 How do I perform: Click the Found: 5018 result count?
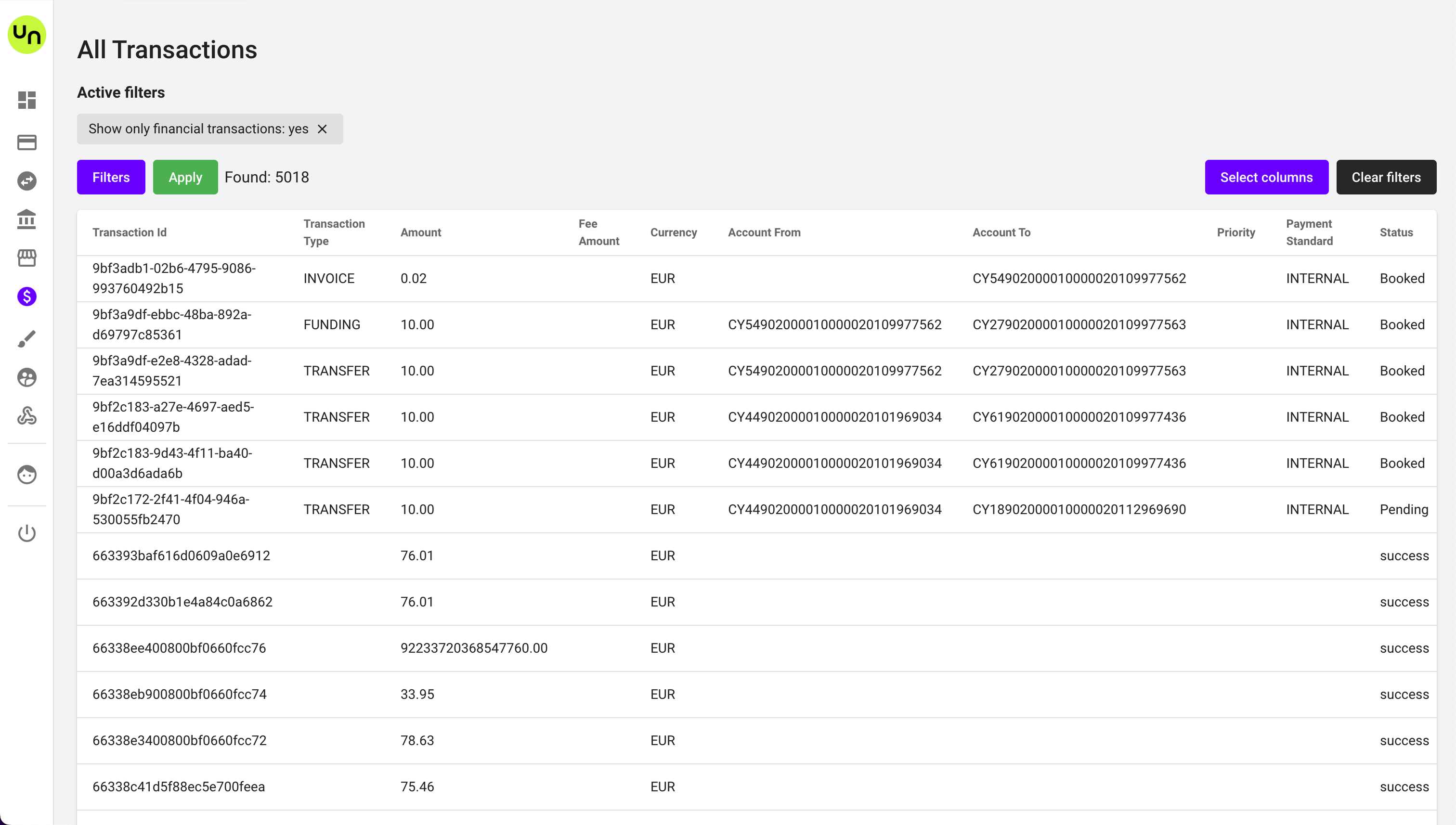pyautogui.click(x=266, y=177)
